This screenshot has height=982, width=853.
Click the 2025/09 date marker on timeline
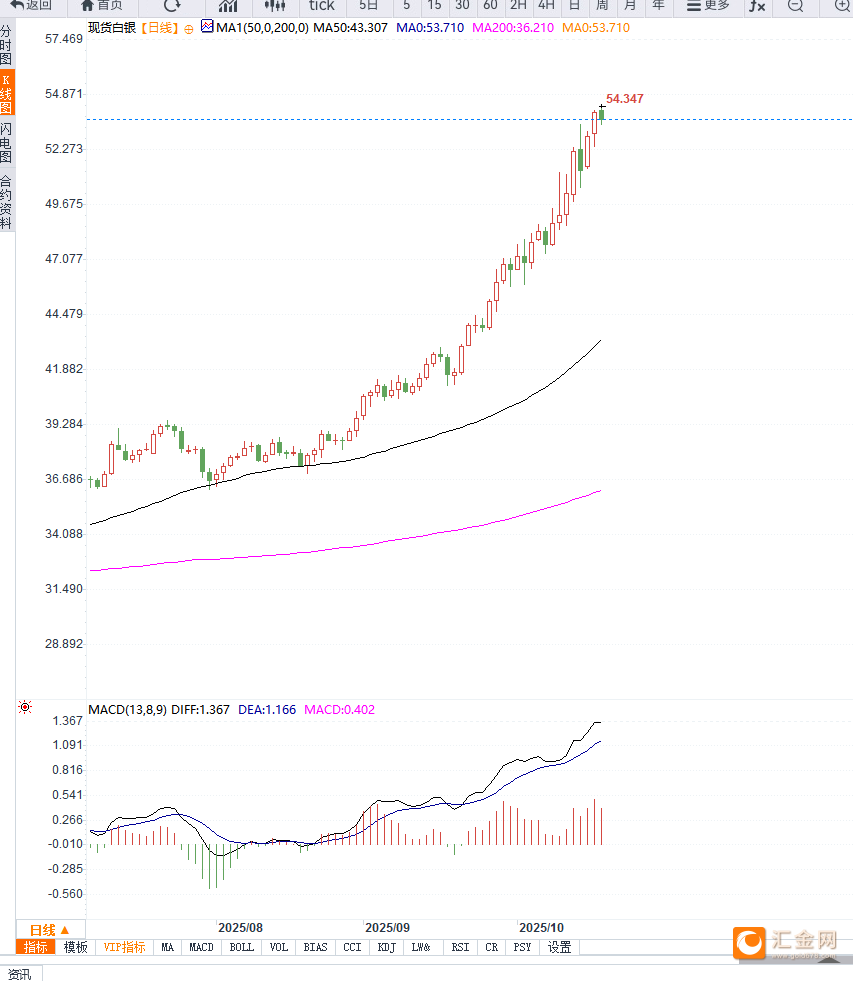(388, 928)
